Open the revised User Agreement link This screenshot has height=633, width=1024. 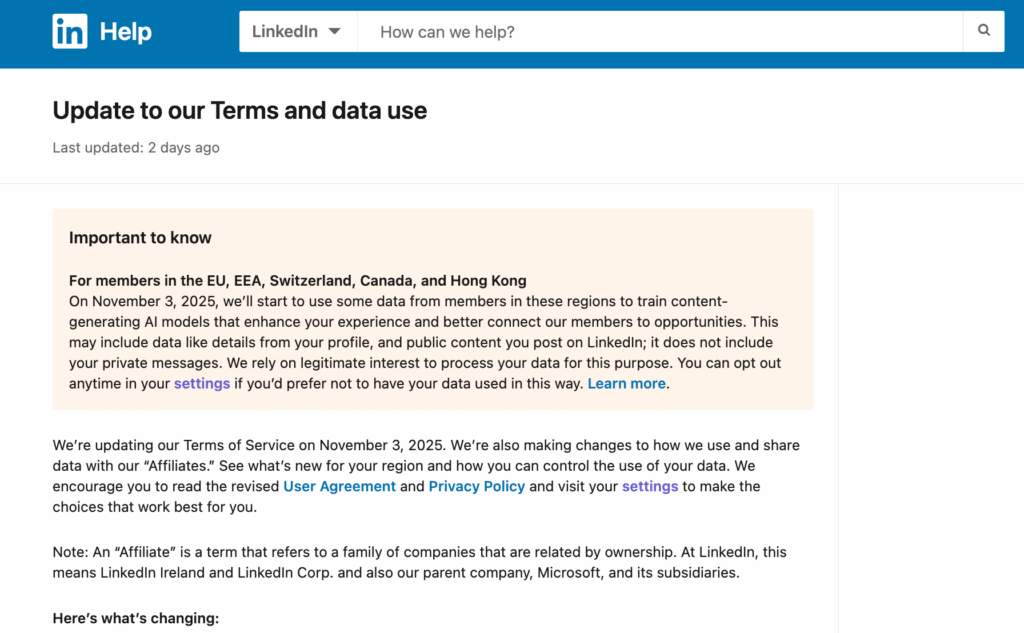click(x=339, y=486)
